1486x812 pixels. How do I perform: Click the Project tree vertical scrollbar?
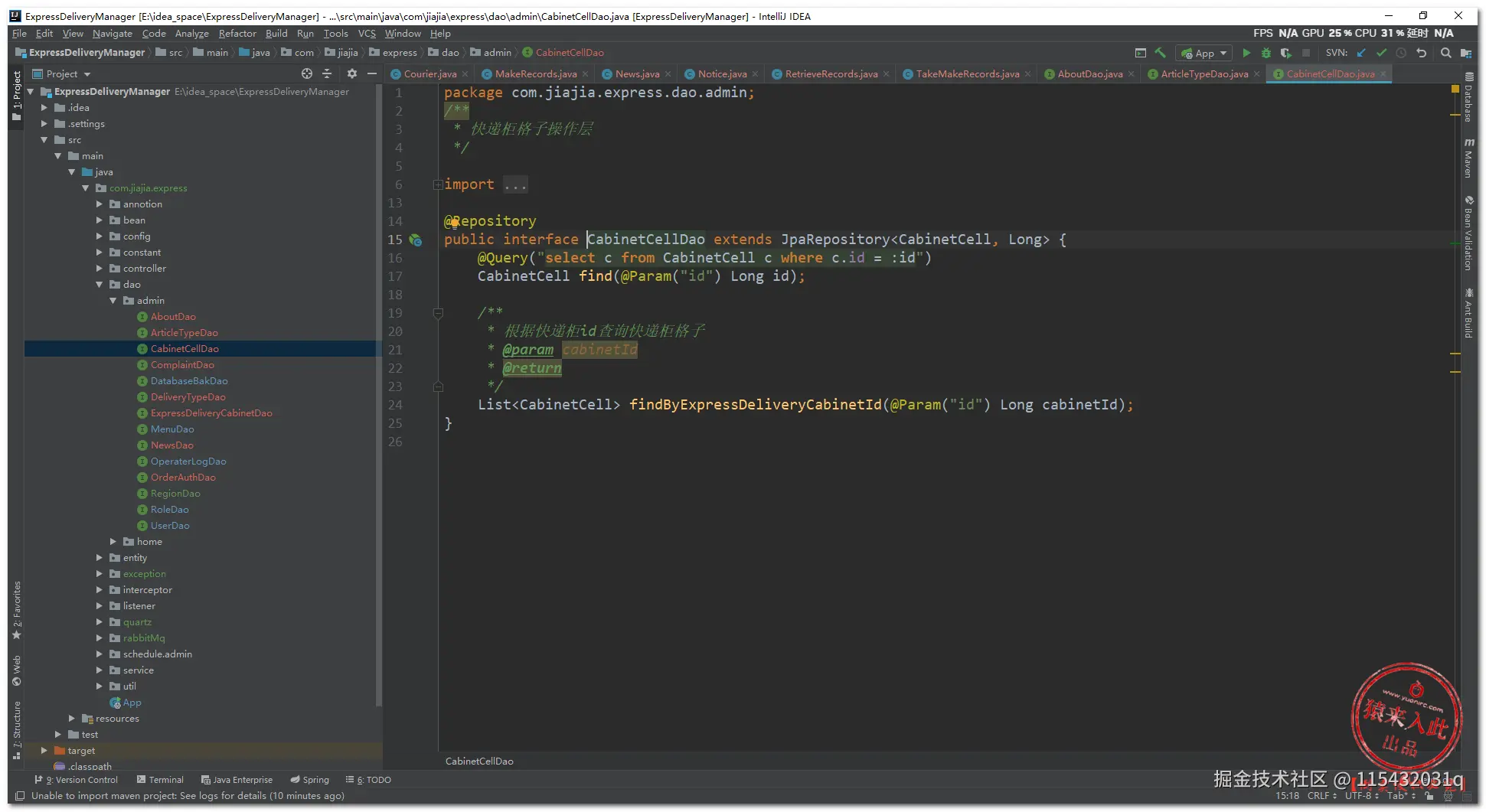[378, 383]
